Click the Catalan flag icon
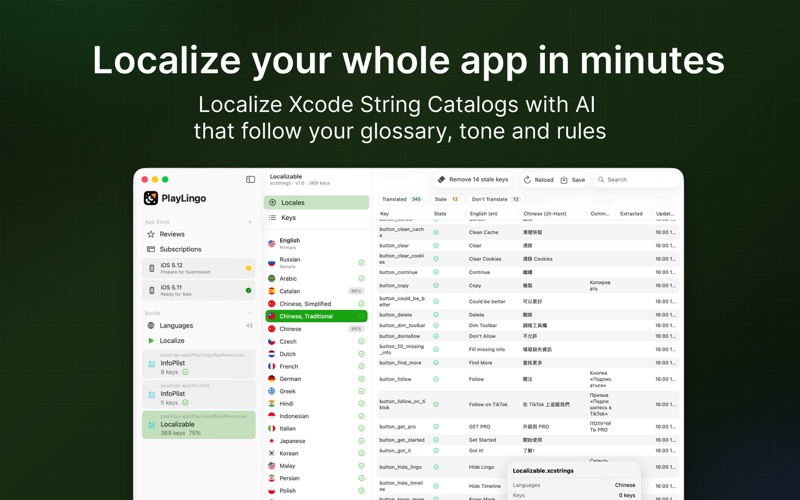The height and width of the screenshot is (500, 800). pyautogui.click(x=271, y=291)
